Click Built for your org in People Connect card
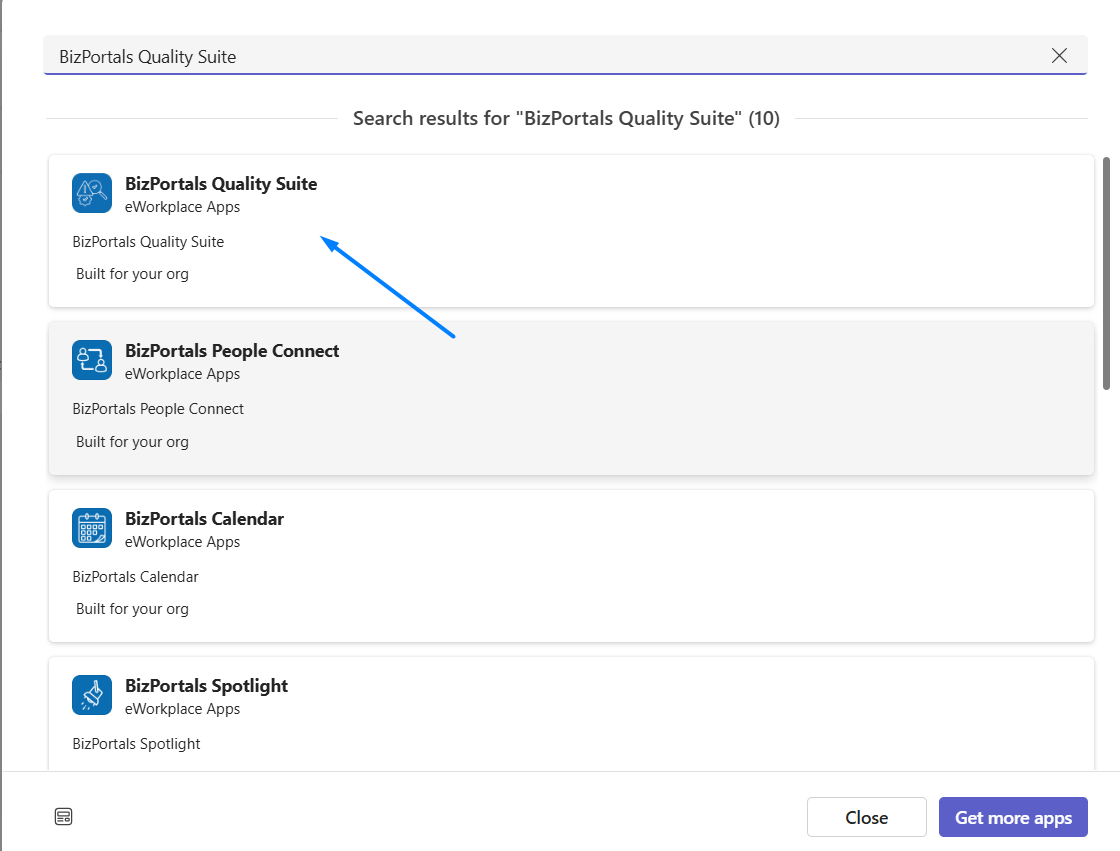This screenshot has height=851, width=1120. pyautogui.click(x=132, y=442)
